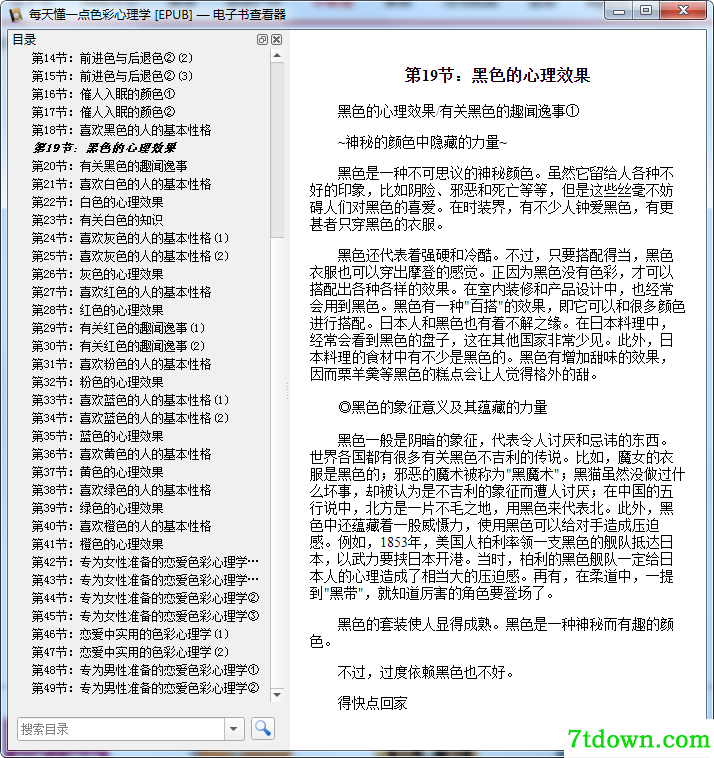Click the chapter heading 第19节：黑色的心理效果
Screen dimensions: 714x758
pos(497,75)
